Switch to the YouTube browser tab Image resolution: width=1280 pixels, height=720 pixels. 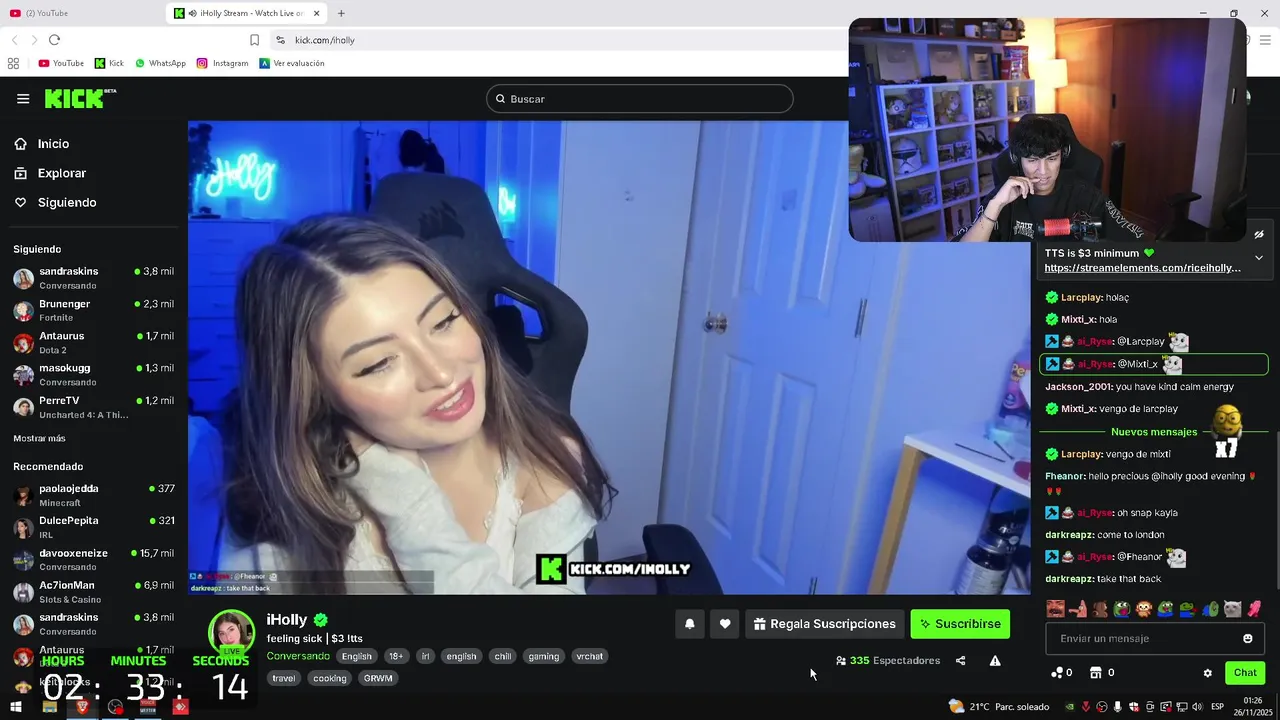pos(80,13)
